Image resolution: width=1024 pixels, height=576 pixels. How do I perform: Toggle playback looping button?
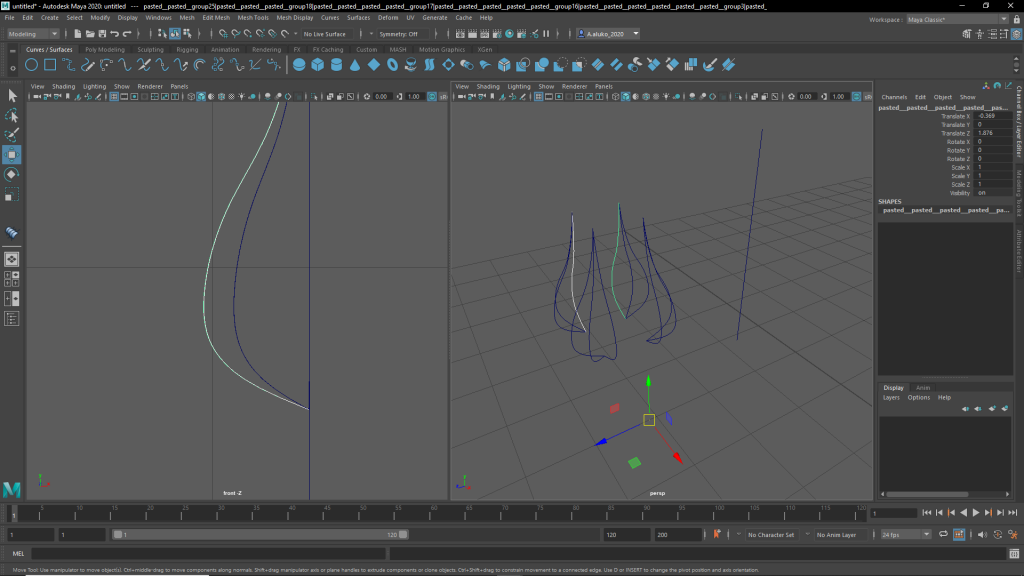click(x=943, y=535)
